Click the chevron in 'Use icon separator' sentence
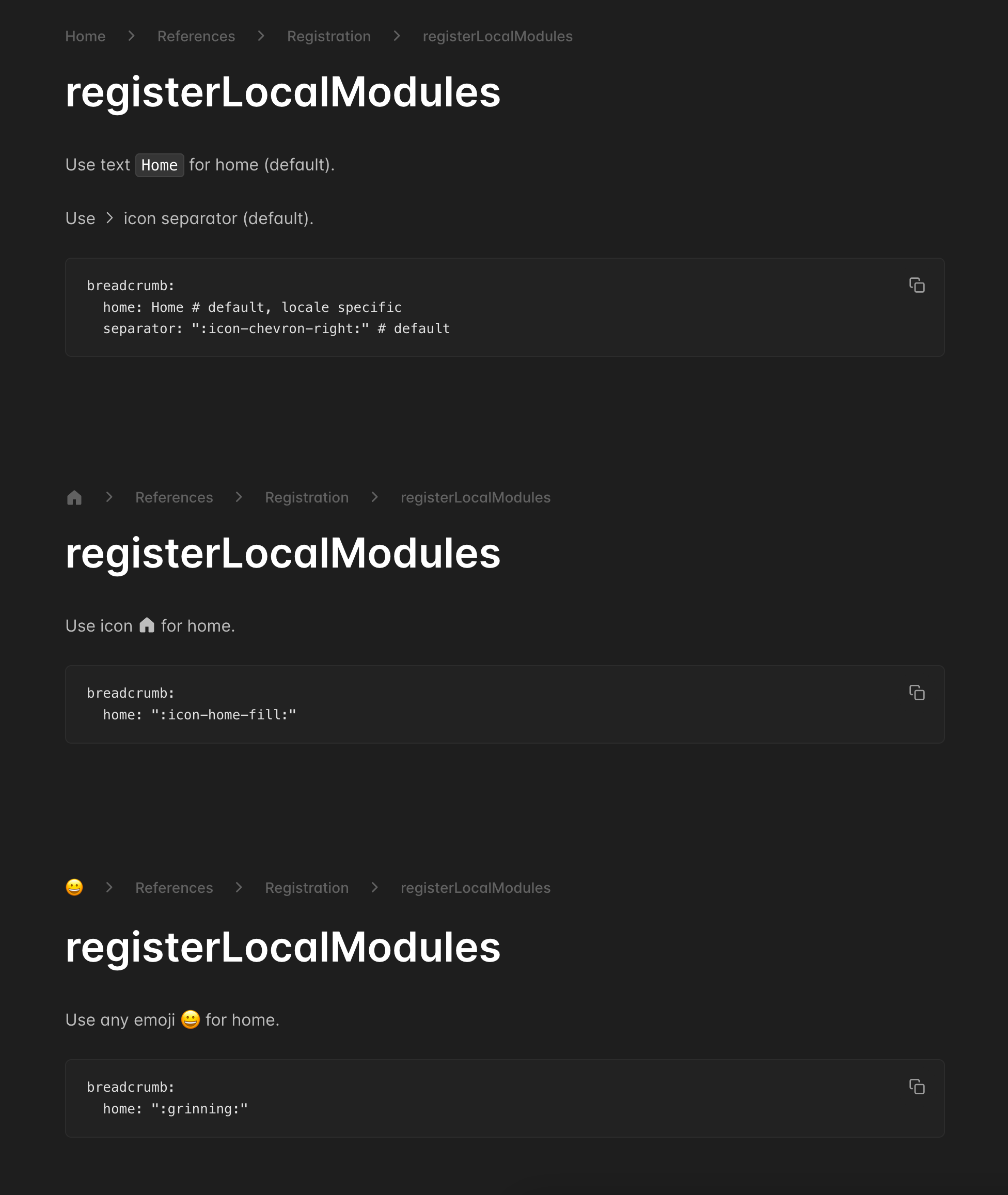 pyautogui.click(x=109, y=218)
